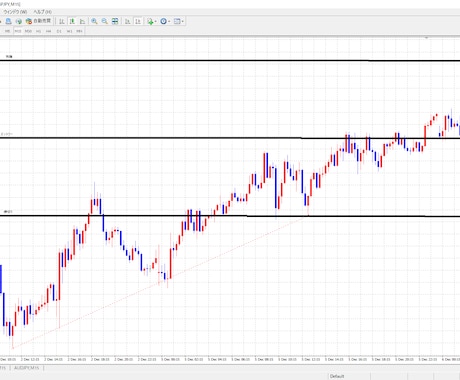Select the lowest black horizontal line

(x=230, y=216)
